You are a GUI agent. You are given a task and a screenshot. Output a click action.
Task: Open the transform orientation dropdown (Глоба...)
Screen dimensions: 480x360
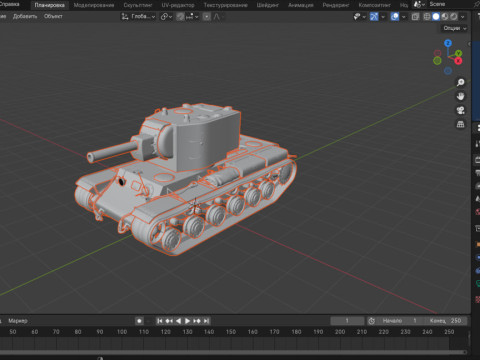tap(138, 16)
